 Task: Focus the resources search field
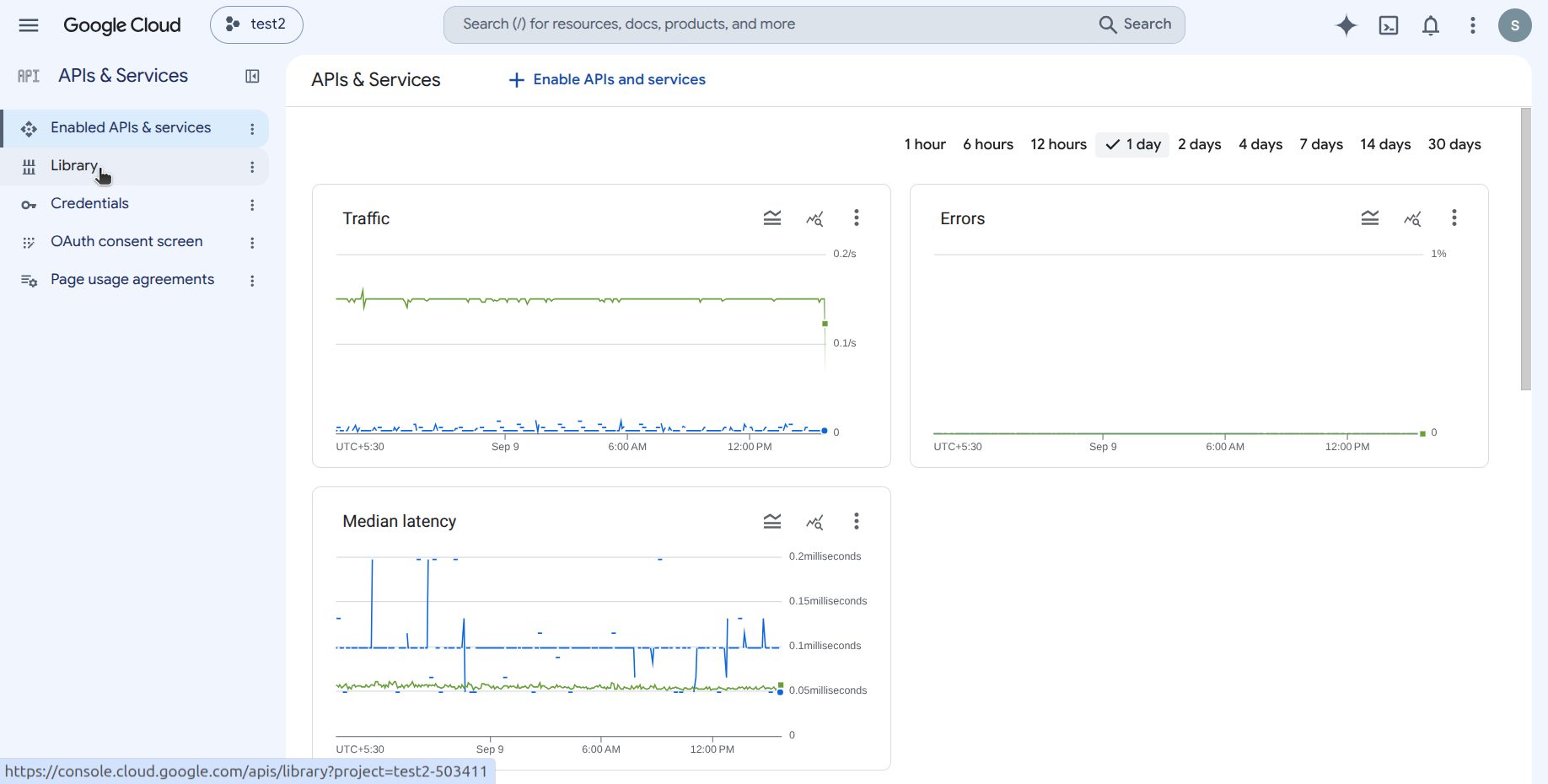click(814, 24)
